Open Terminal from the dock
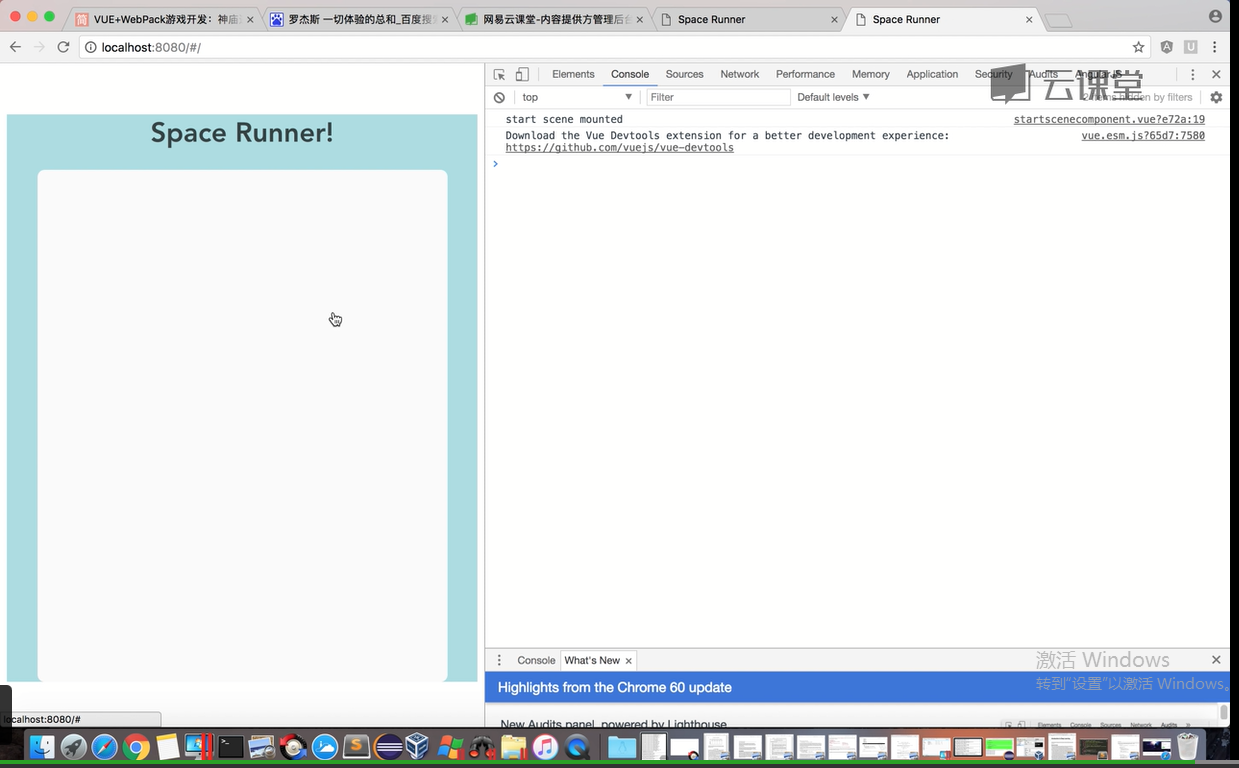Viewport: 1239px width, 768px height. pyautogui.click(x=231, y=747)
